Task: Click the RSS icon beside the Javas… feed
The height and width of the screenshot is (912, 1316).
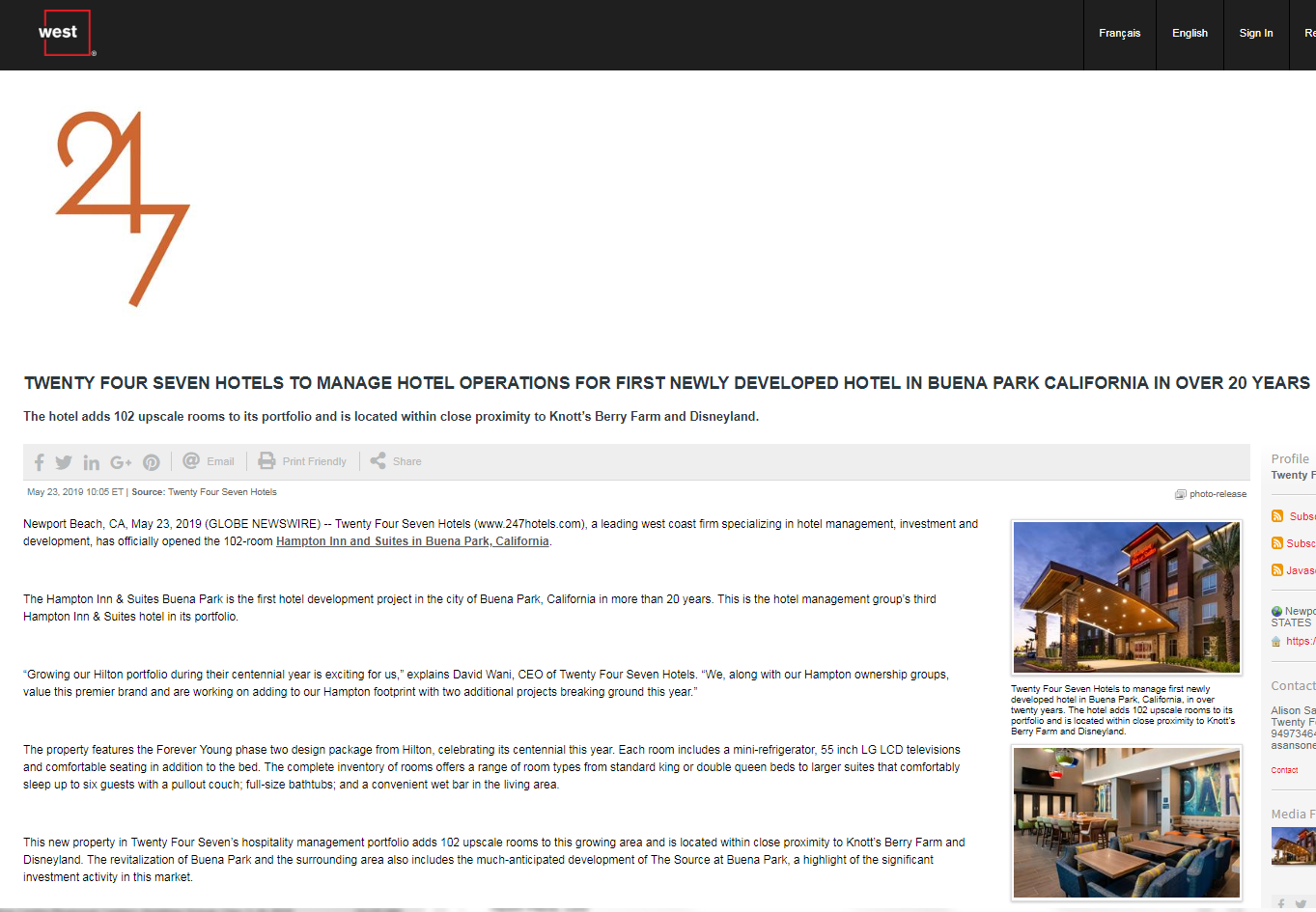Action: tap(1277, 570)
